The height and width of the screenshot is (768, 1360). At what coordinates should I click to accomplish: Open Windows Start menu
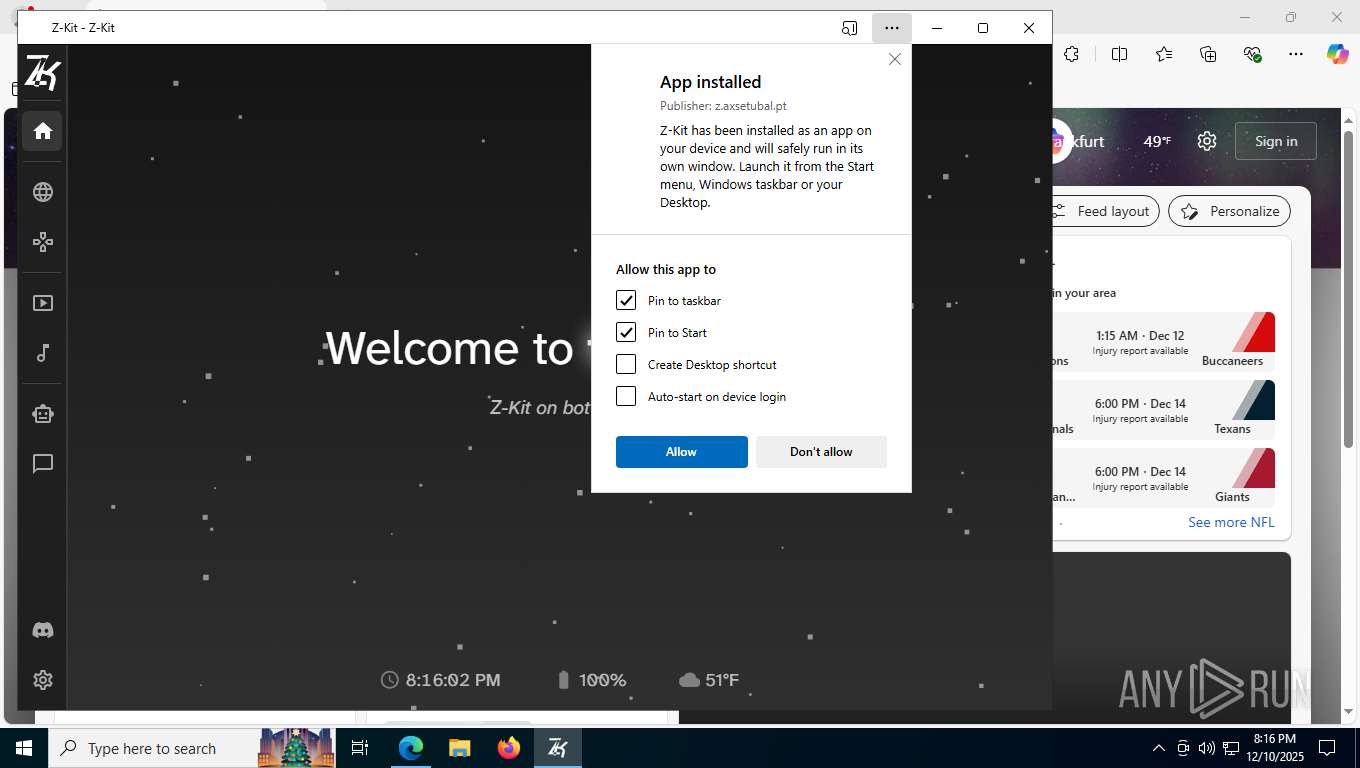24,748
